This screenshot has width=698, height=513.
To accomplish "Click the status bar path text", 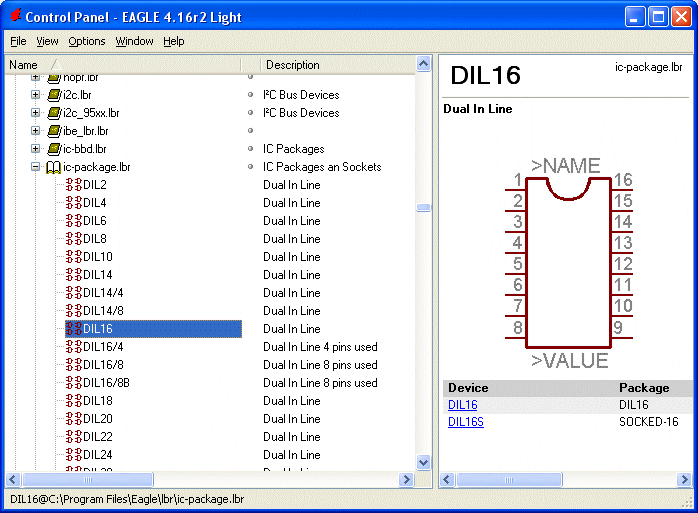I will click(127, 499).
